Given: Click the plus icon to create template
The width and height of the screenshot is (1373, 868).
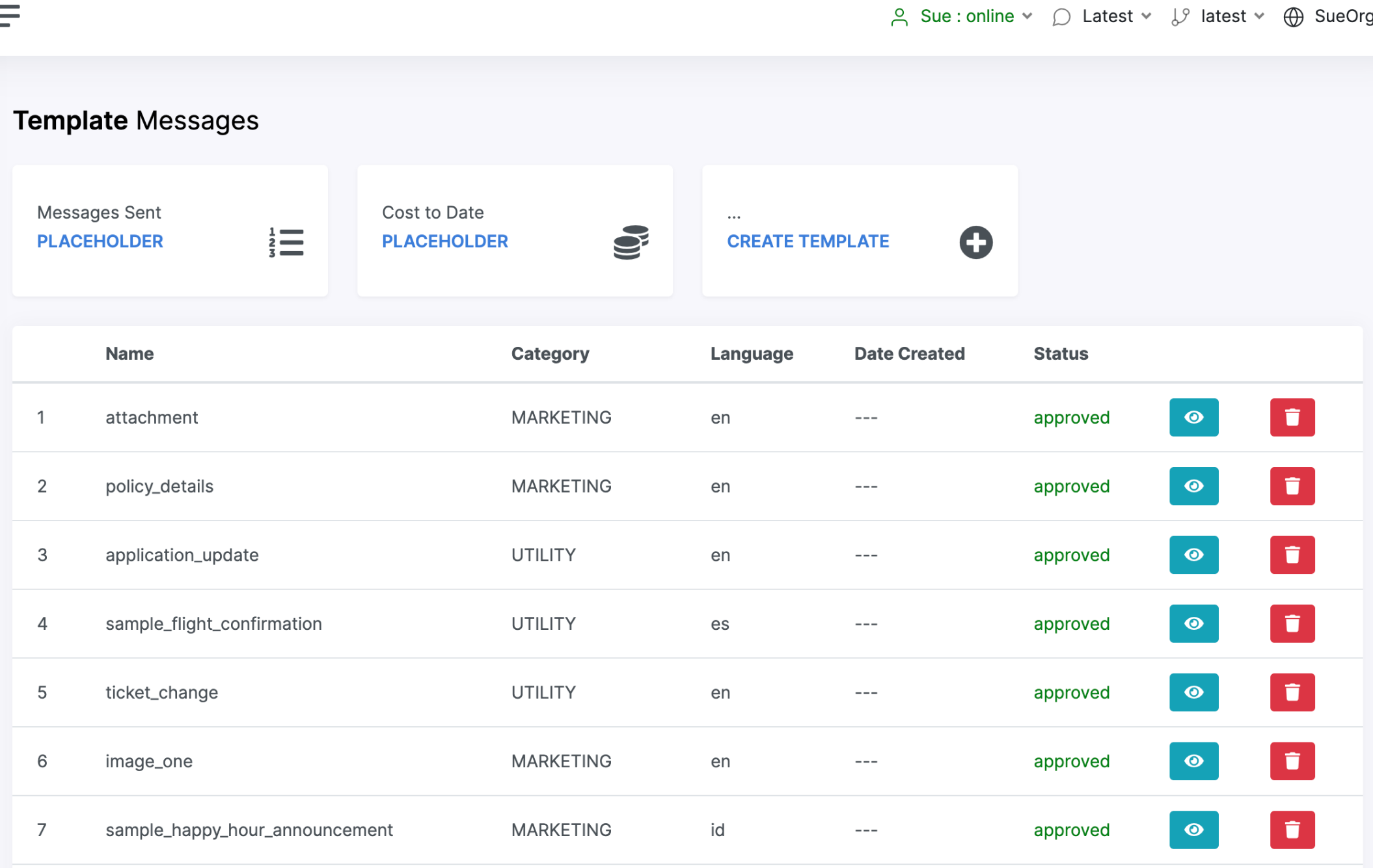Looking at the screenshot, I should pos(976,242).
